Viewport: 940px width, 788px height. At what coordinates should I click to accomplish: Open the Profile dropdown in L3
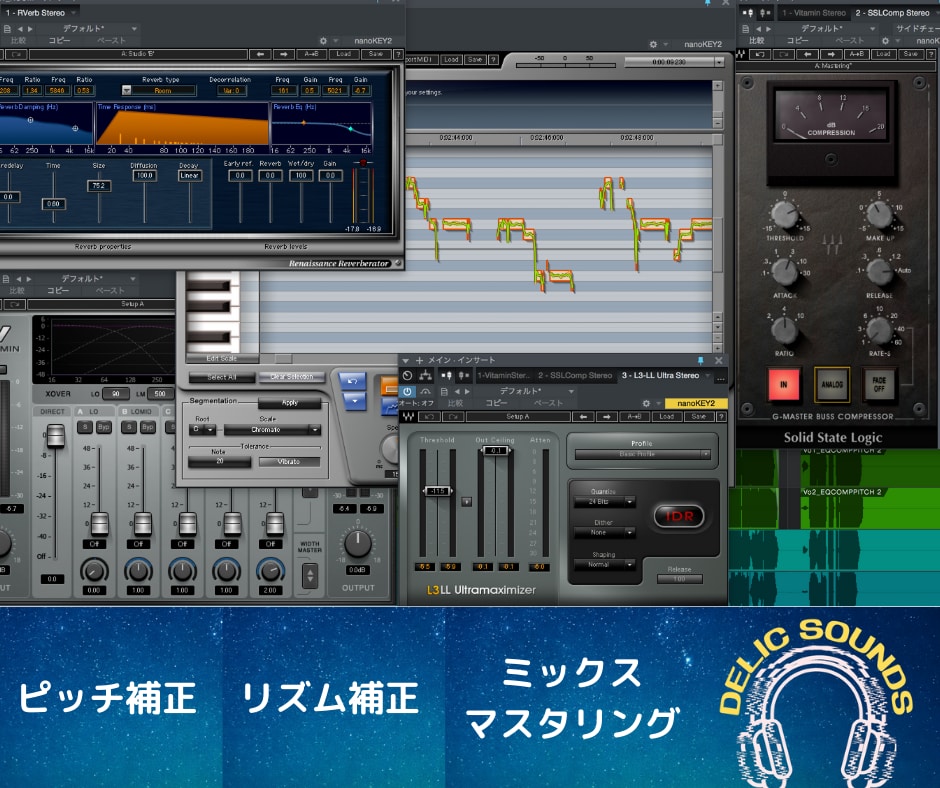click(x=642, y=455)
